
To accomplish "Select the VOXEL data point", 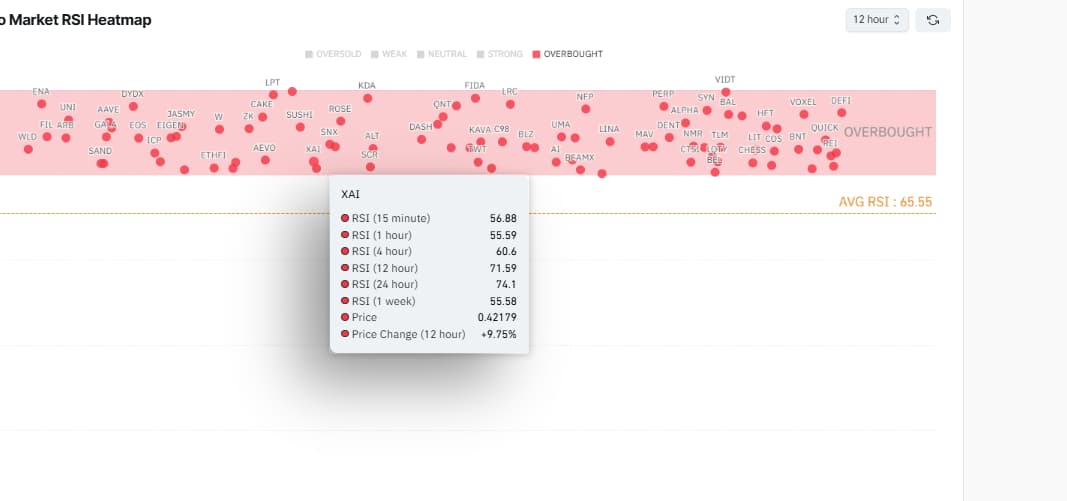I will tap(804, 114).
